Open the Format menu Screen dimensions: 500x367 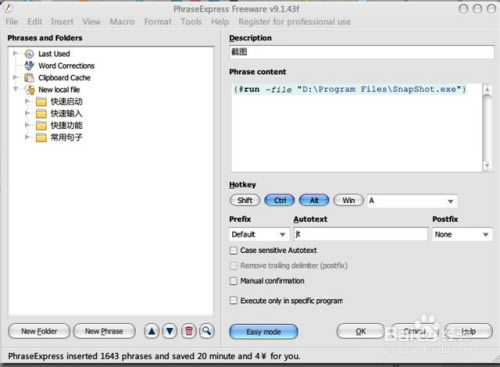click(158, 22)
